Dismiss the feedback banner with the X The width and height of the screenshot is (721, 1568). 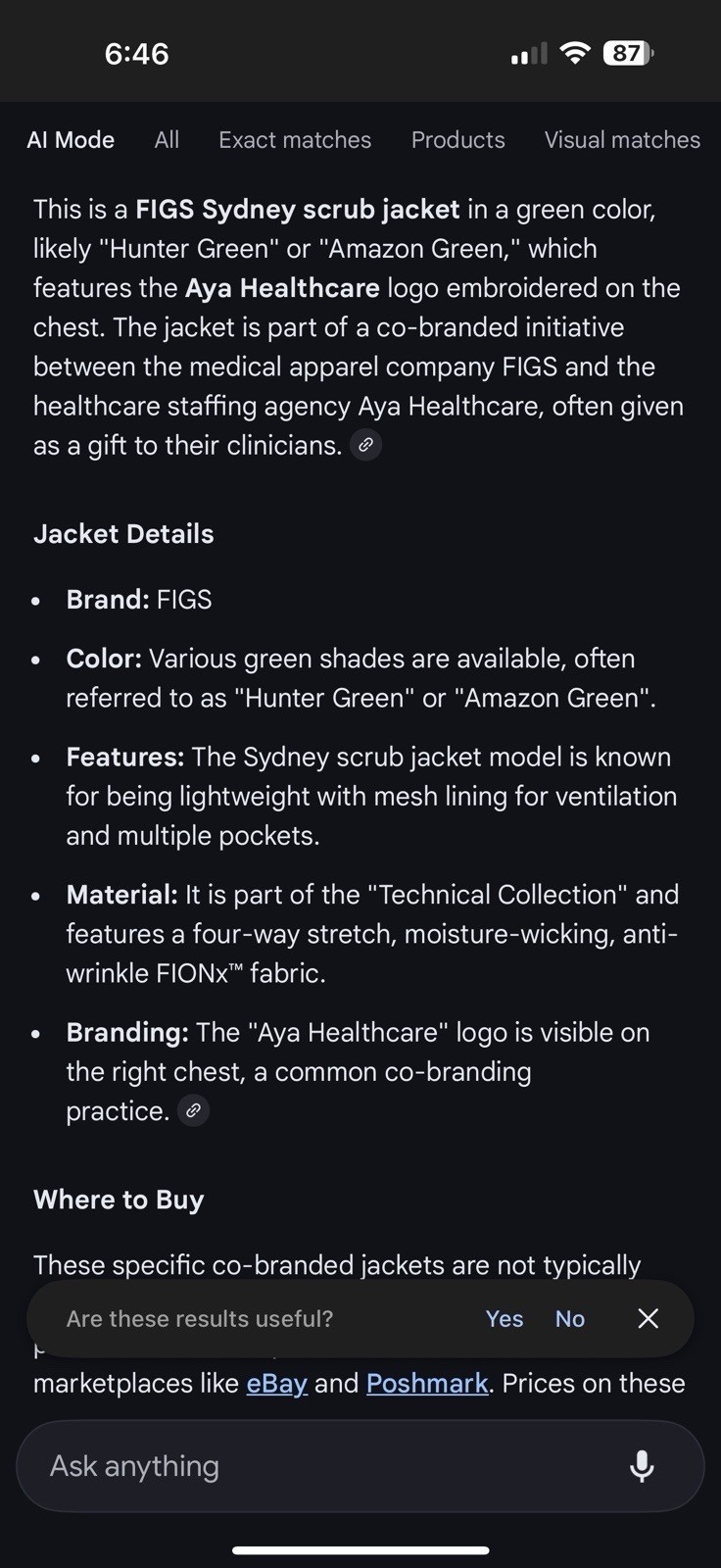648,1318
